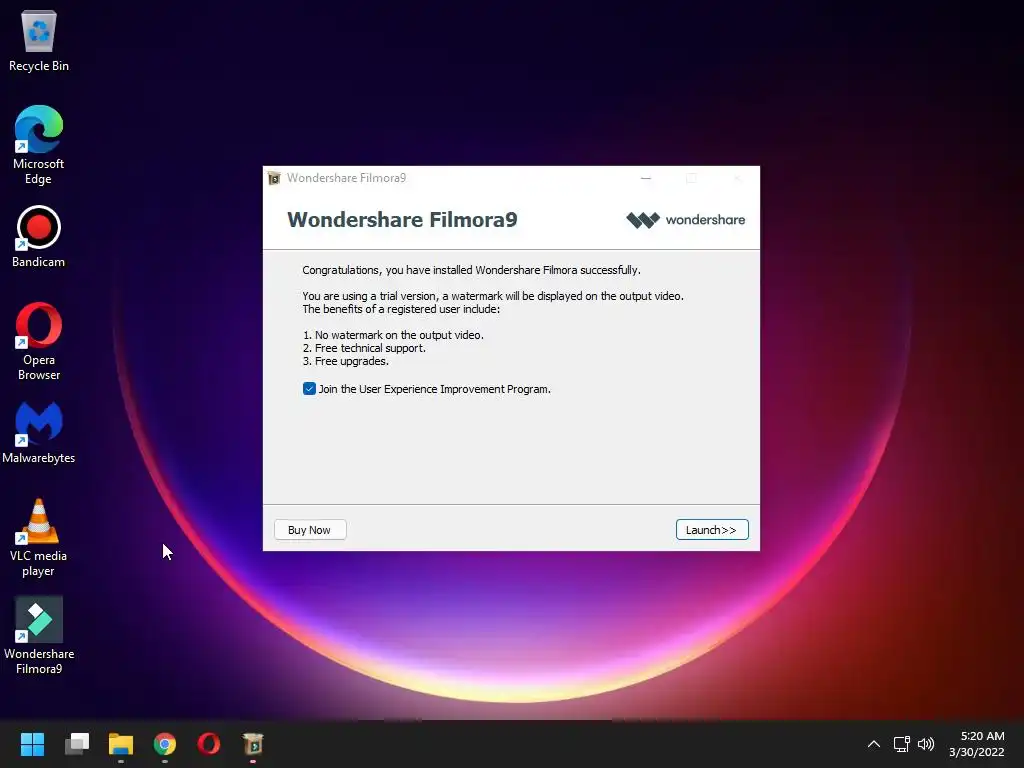Open Task View in the taskbar
Image resolution: width=1024 pixels, height=768 pixels.
pos(77,744)
